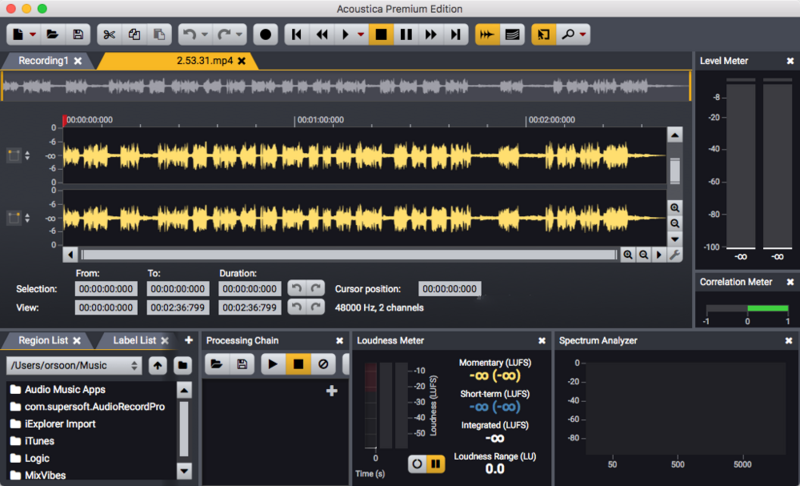Save the file with the floppy disk icon

tap(78, 34)
